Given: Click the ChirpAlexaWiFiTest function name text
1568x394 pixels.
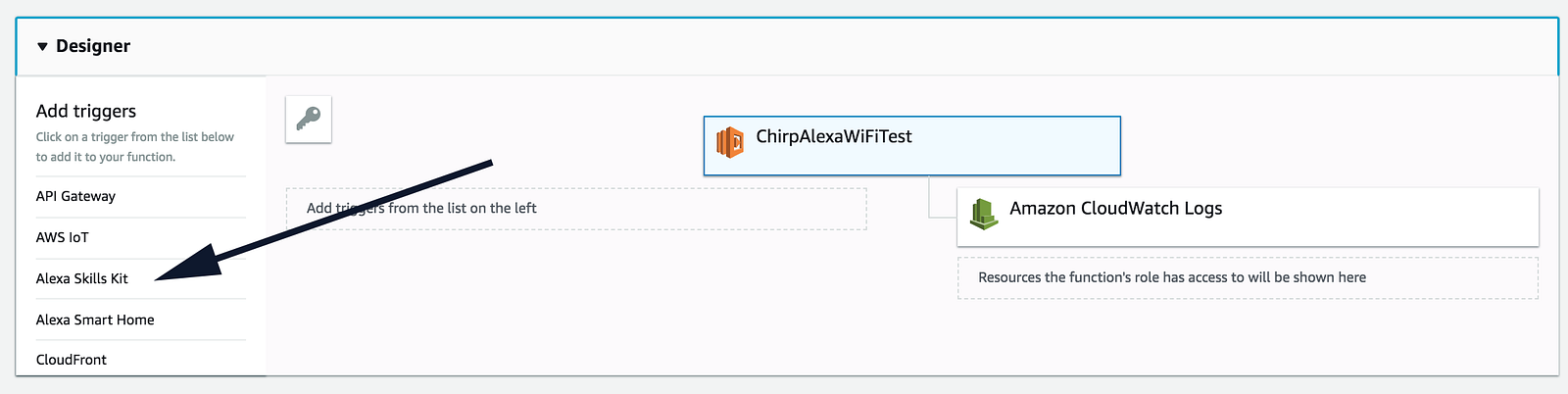Looking at the screenshot, I should (834, 136).
